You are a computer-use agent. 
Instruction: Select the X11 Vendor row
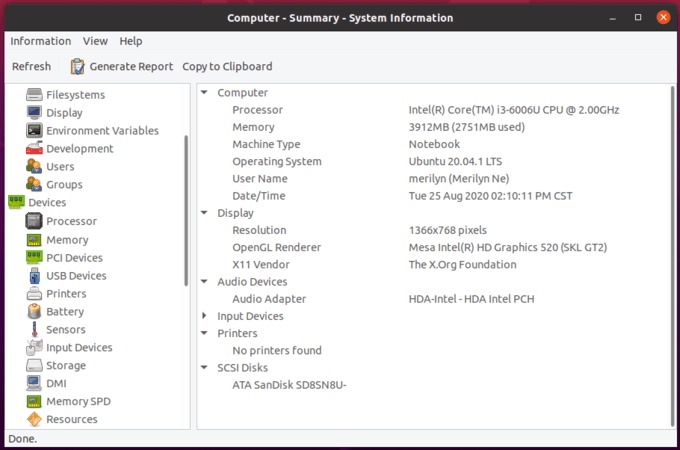pyautogui.click(x=434, y=264)
